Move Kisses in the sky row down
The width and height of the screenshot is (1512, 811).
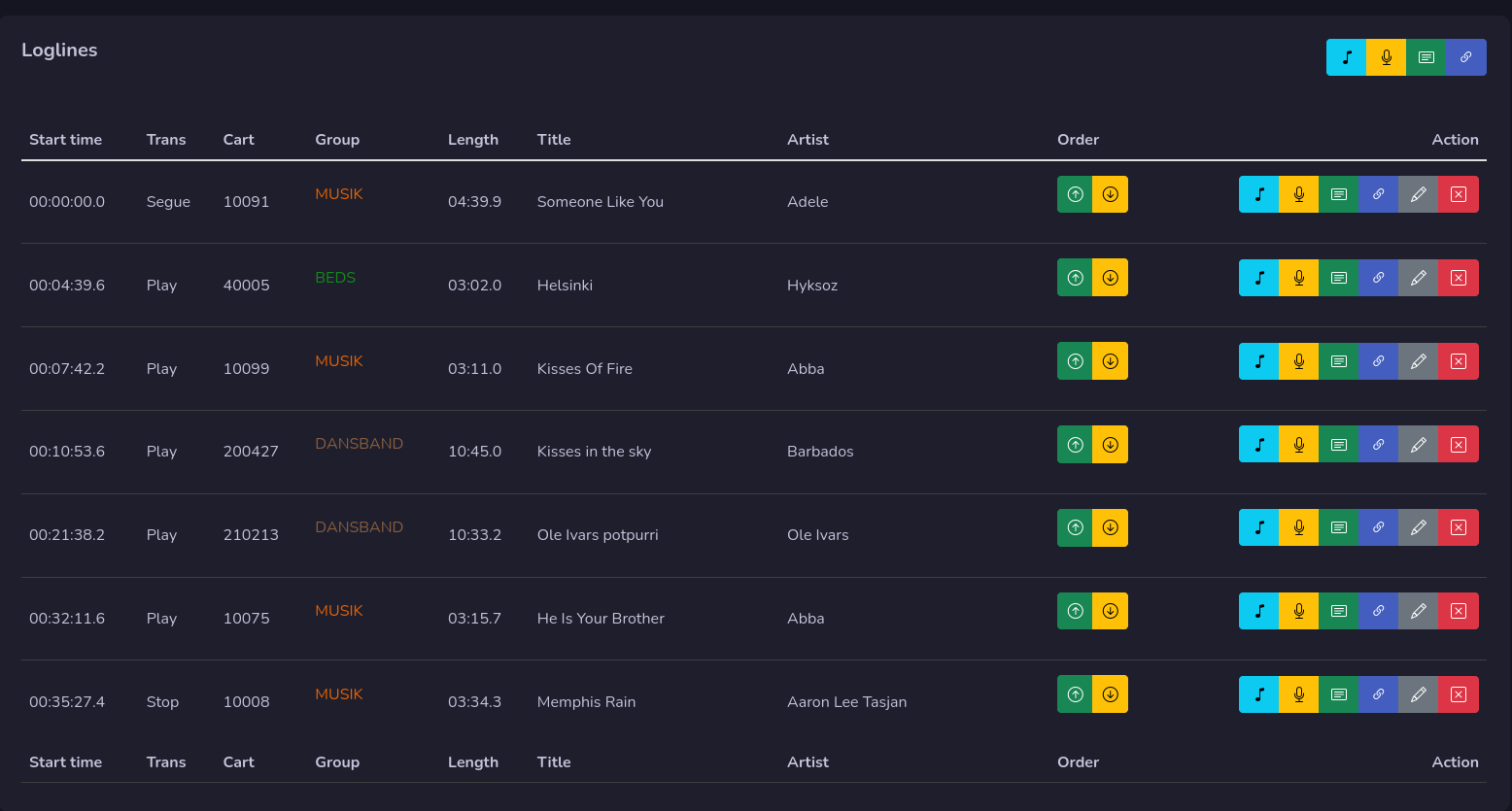(1110, 445)
